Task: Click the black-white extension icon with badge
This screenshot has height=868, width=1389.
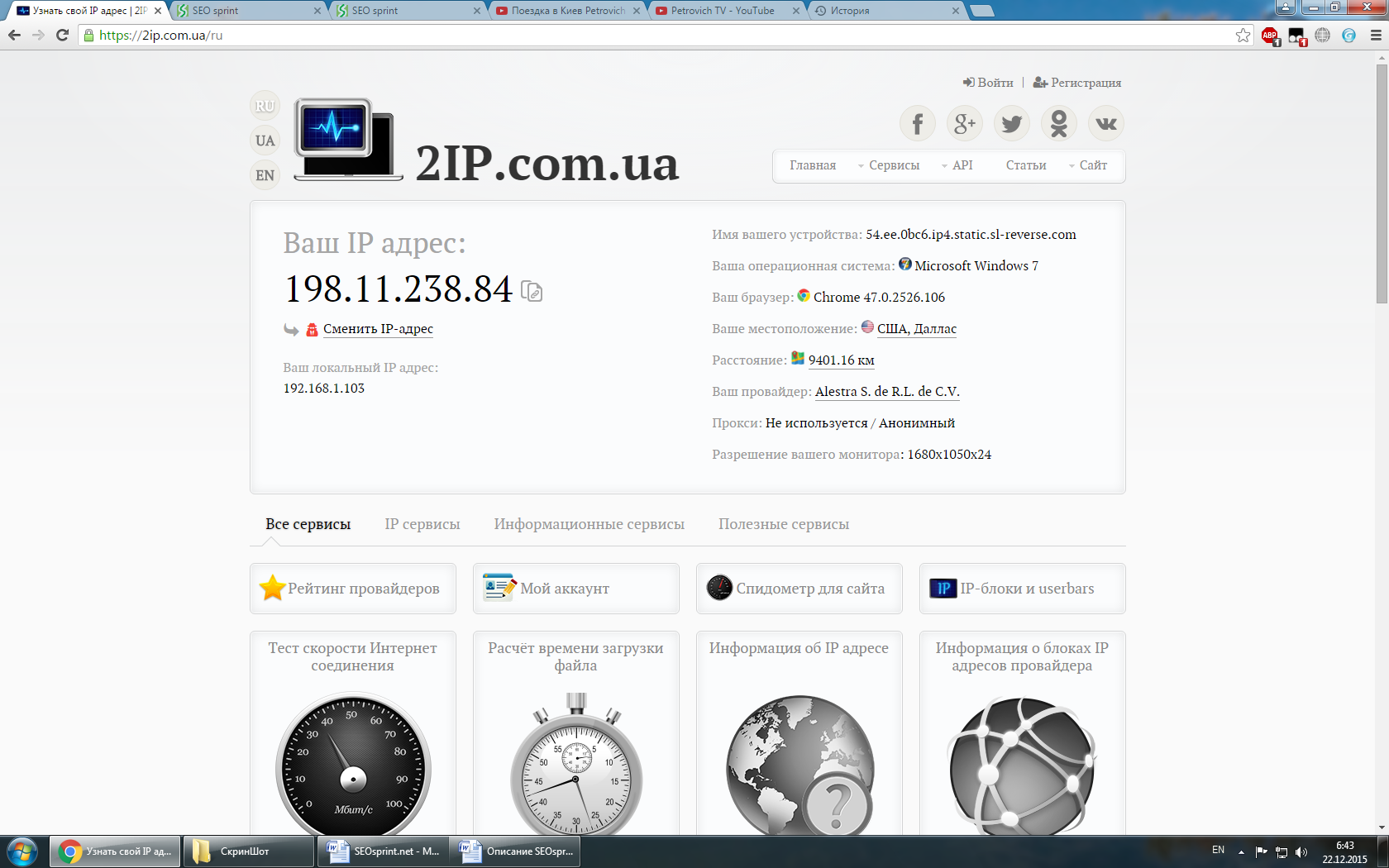Action: click(x=1296, y=36)
